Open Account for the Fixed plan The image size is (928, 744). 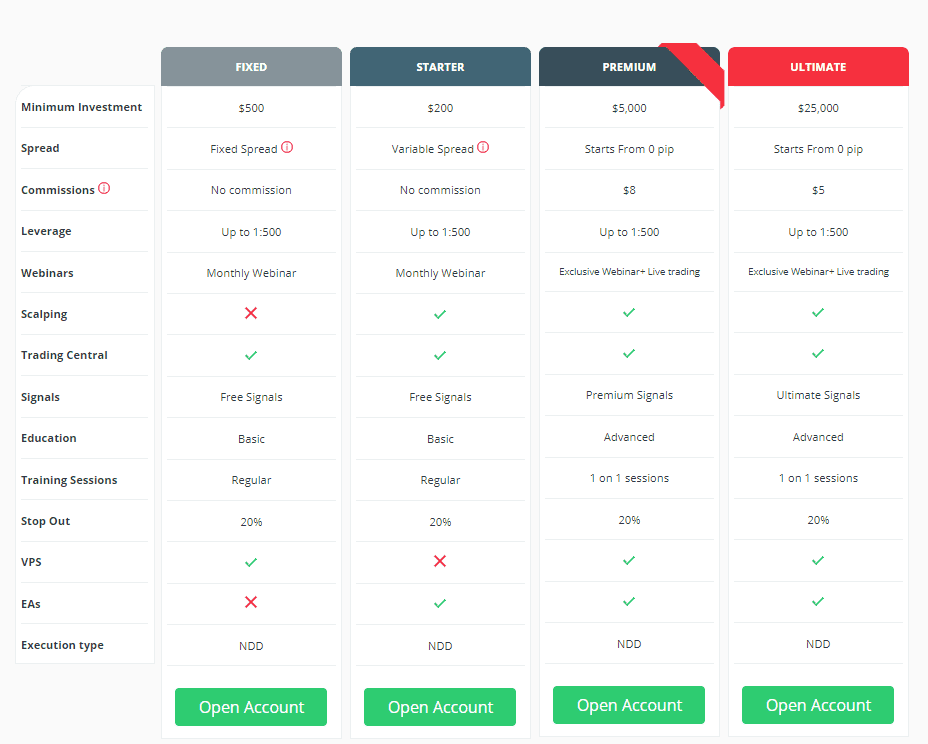pyautogui.click(x=251, y=707)
